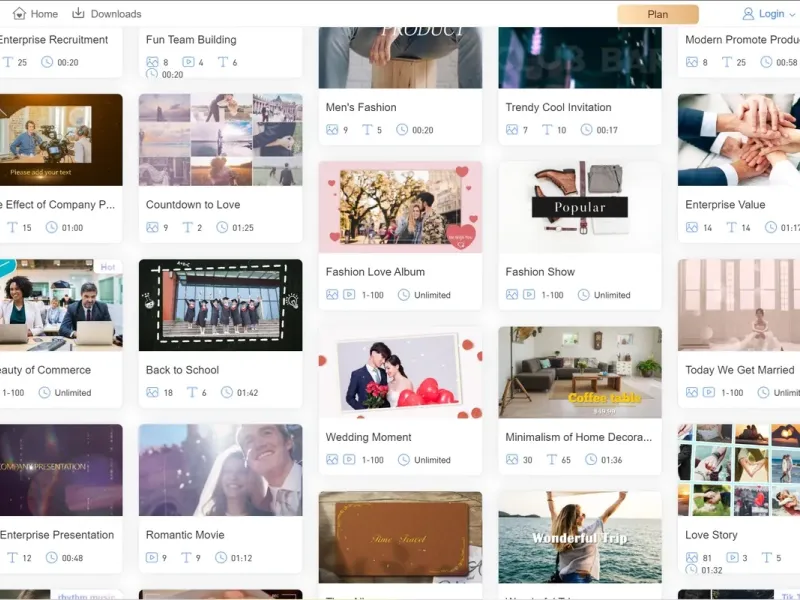
Task: Open the Plan upgrade button
Action: 658,14
